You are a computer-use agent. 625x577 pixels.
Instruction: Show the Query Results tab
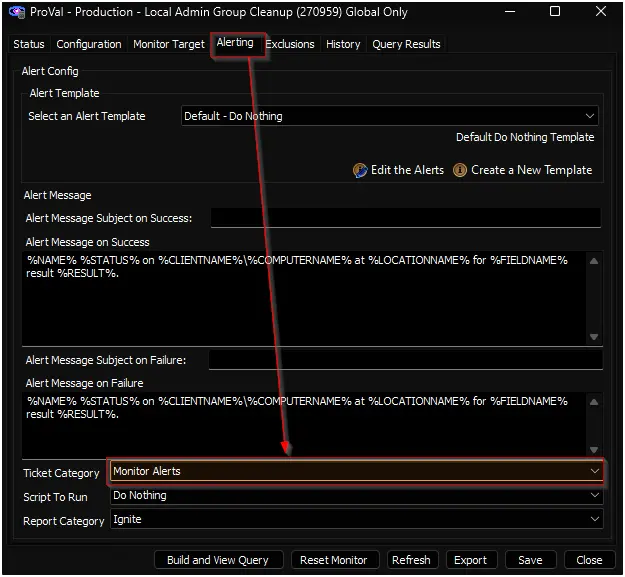point(406,44)
